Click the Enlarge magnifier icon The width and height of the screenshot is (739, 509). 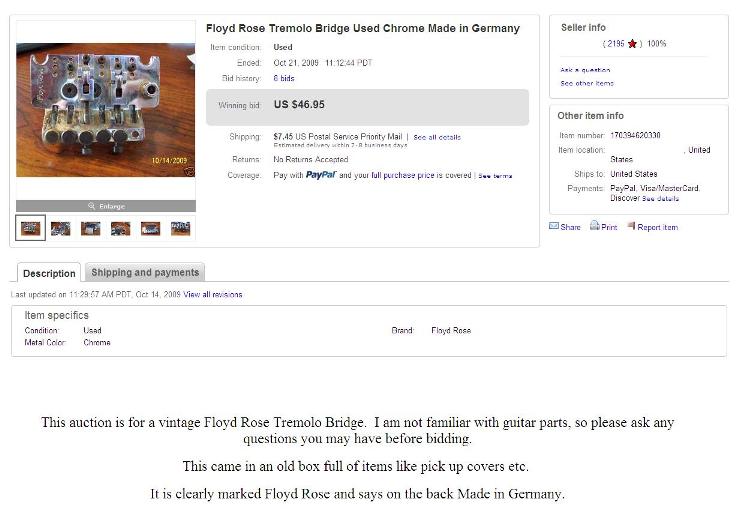pyautogui.click(x=91, y=206)
